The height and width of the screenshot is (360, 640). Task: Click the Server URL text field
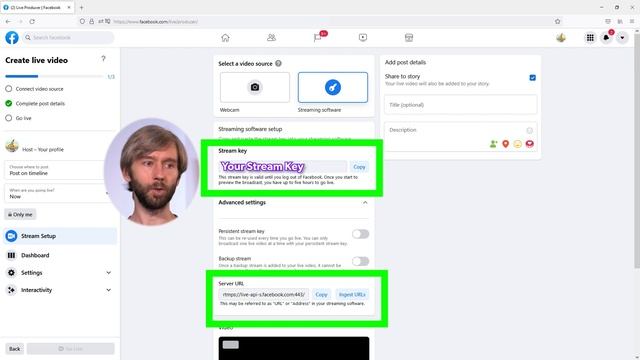pos(264,294)
